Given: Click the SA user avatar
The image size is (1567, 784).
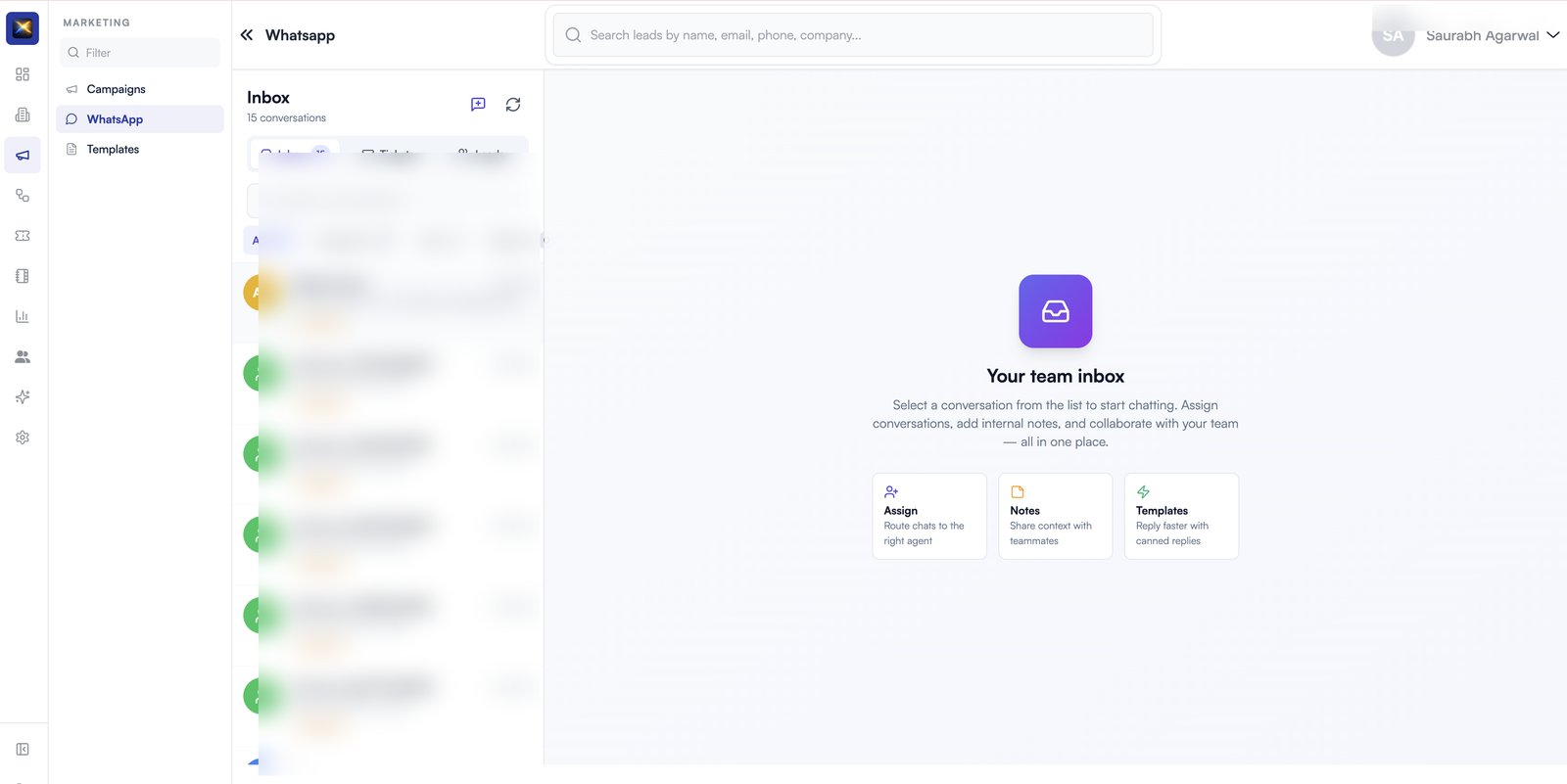Looking at the screenshot, I should pos(1393,35).
